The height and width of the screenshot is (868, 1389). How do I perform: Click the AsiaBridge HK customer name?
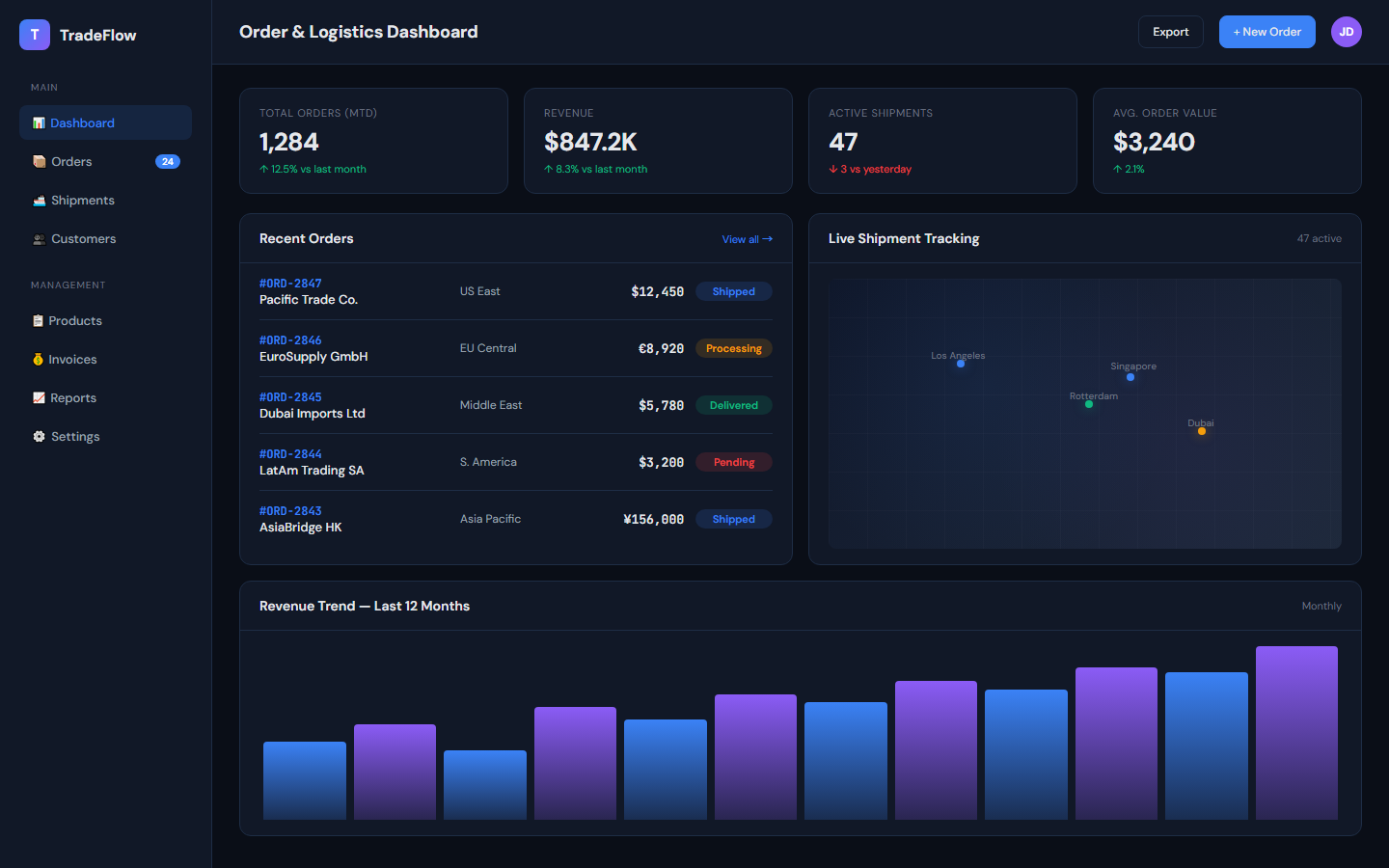click(301, 528)
